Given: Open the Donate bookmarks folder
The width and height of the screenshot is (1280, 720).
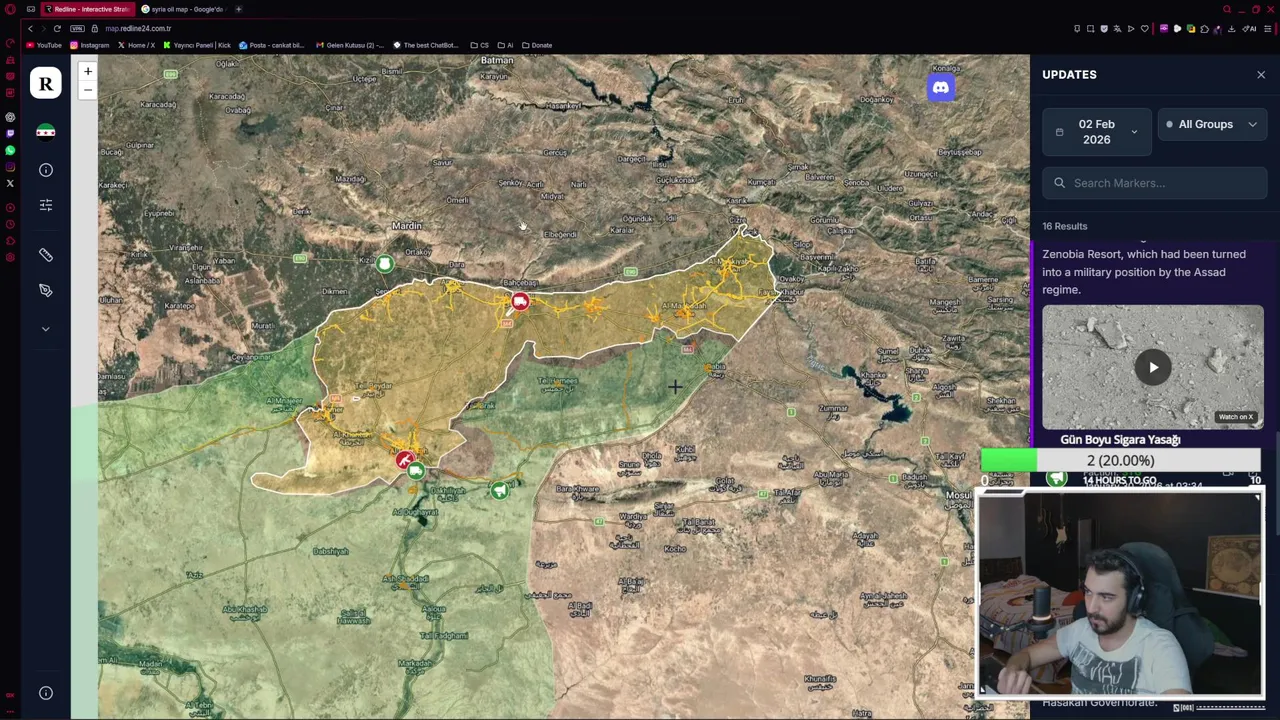Looking at the screenshot, I should click(537, 45).
